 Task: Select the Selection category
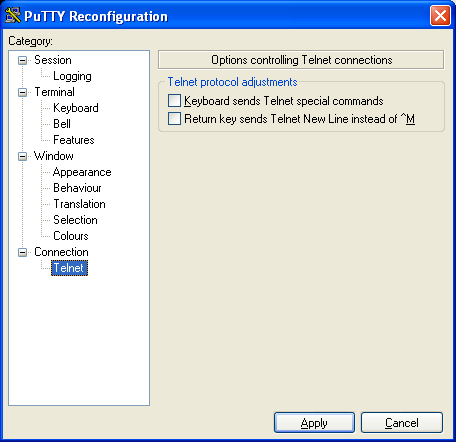(x=75, y=220)
